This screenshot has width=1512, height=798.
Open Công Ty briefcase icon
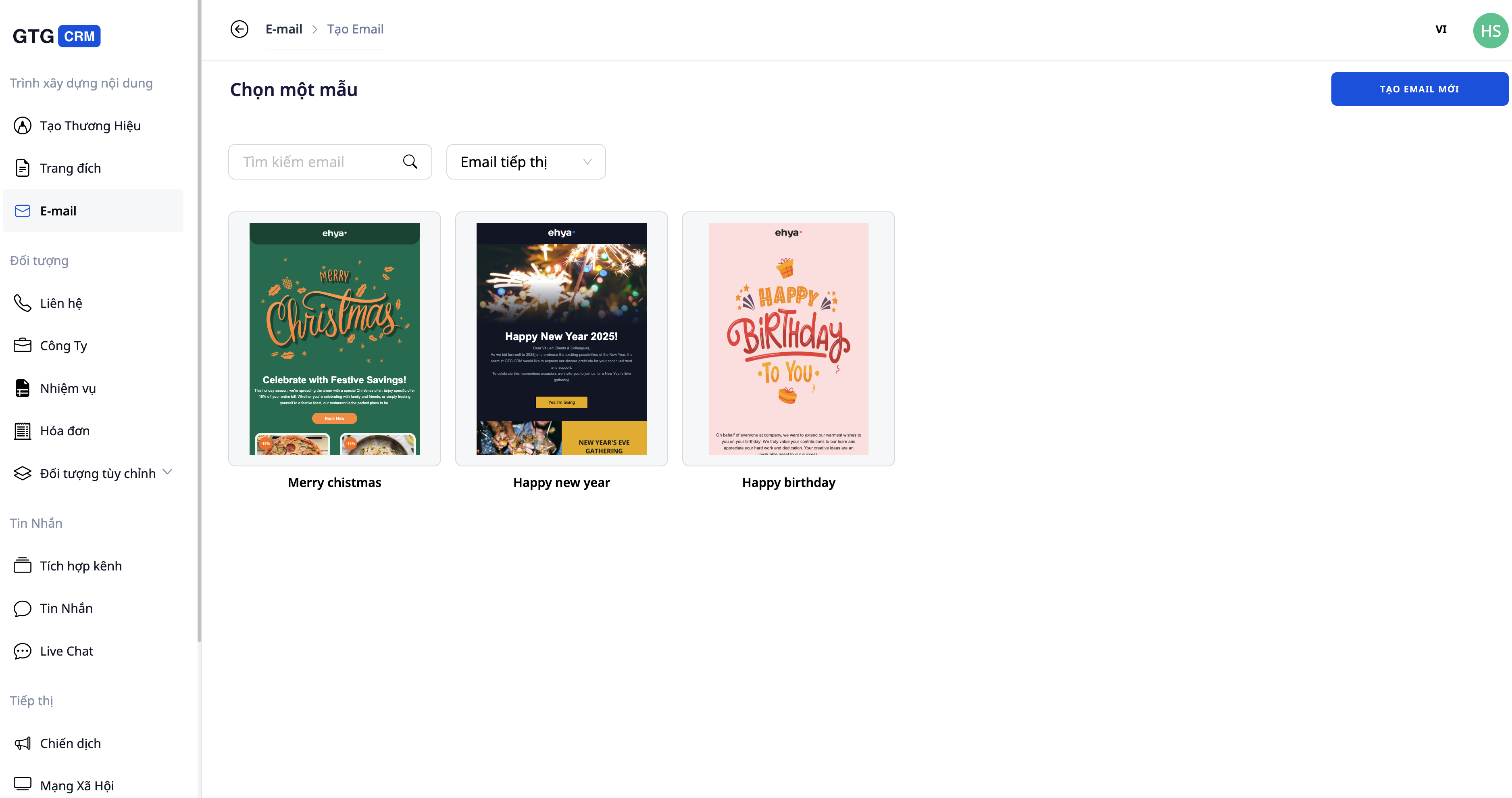[22, 345]
